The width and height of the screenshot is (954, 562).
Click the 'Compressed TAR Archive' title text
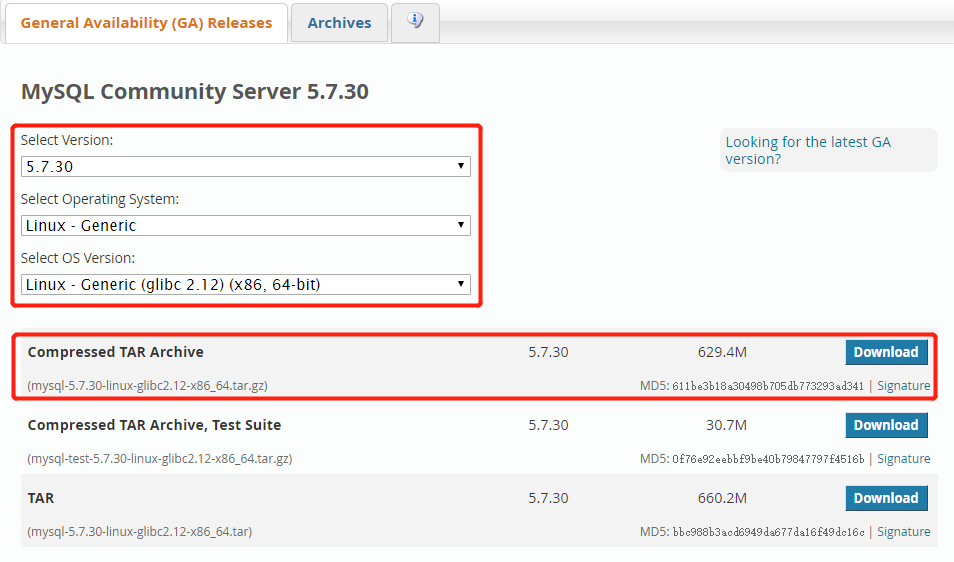pyautogui.click(x=116, y=352)
